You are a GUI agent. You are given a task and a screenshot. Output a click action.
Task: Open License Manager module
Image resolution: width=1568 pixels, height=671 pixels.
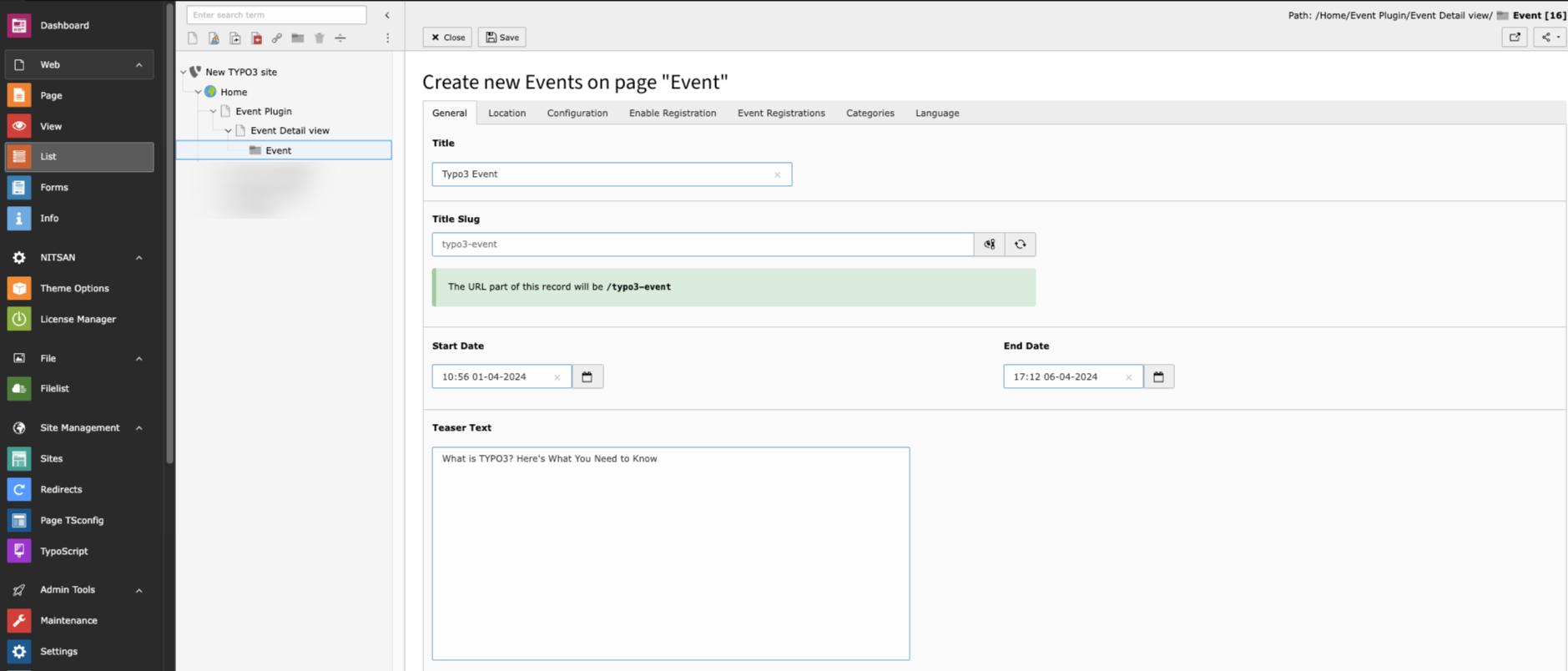(x=79, y=319)
